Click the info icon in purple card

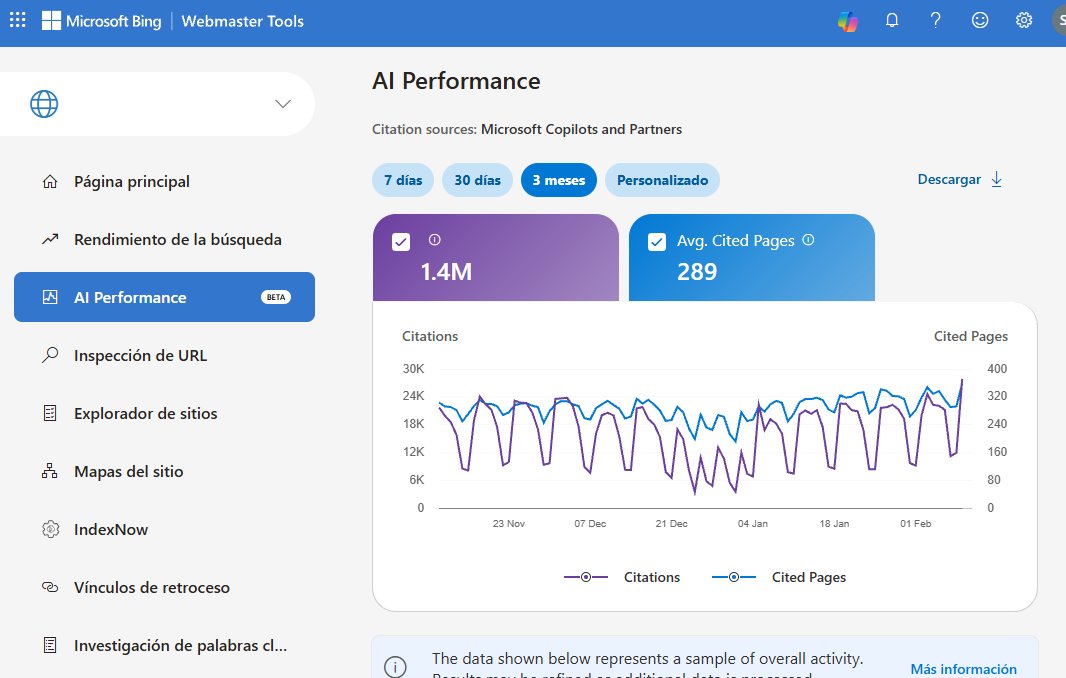[x=434, y=239]
